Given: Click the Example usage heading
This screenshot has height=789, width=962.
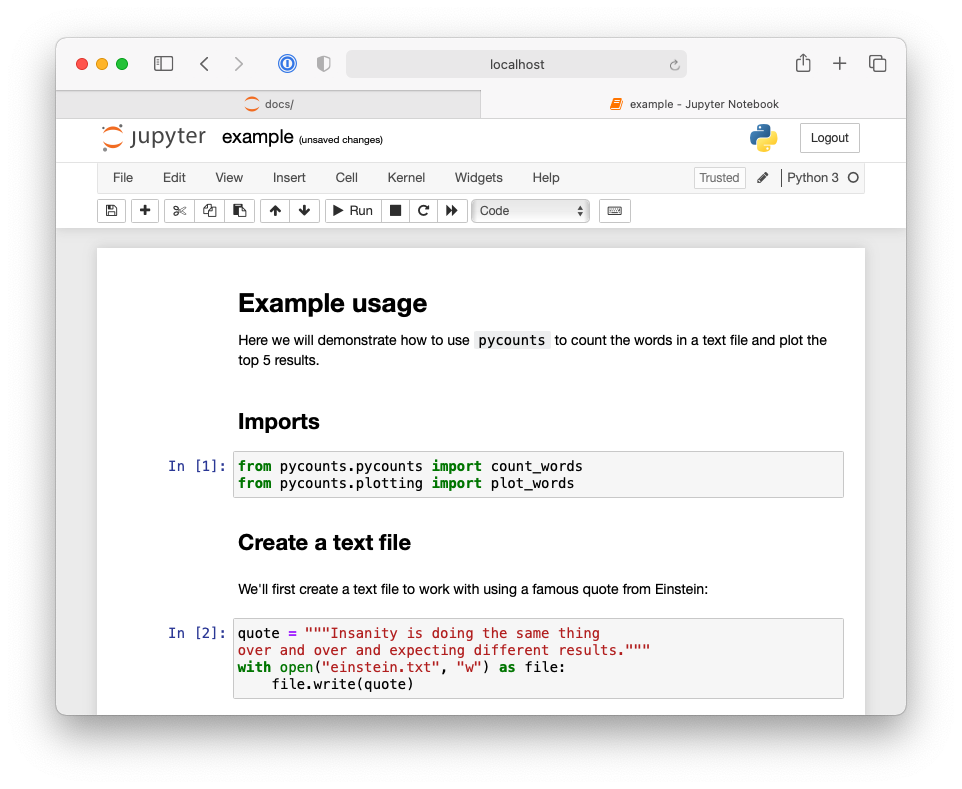Looking at the screenshot, I should pos(333,304).
